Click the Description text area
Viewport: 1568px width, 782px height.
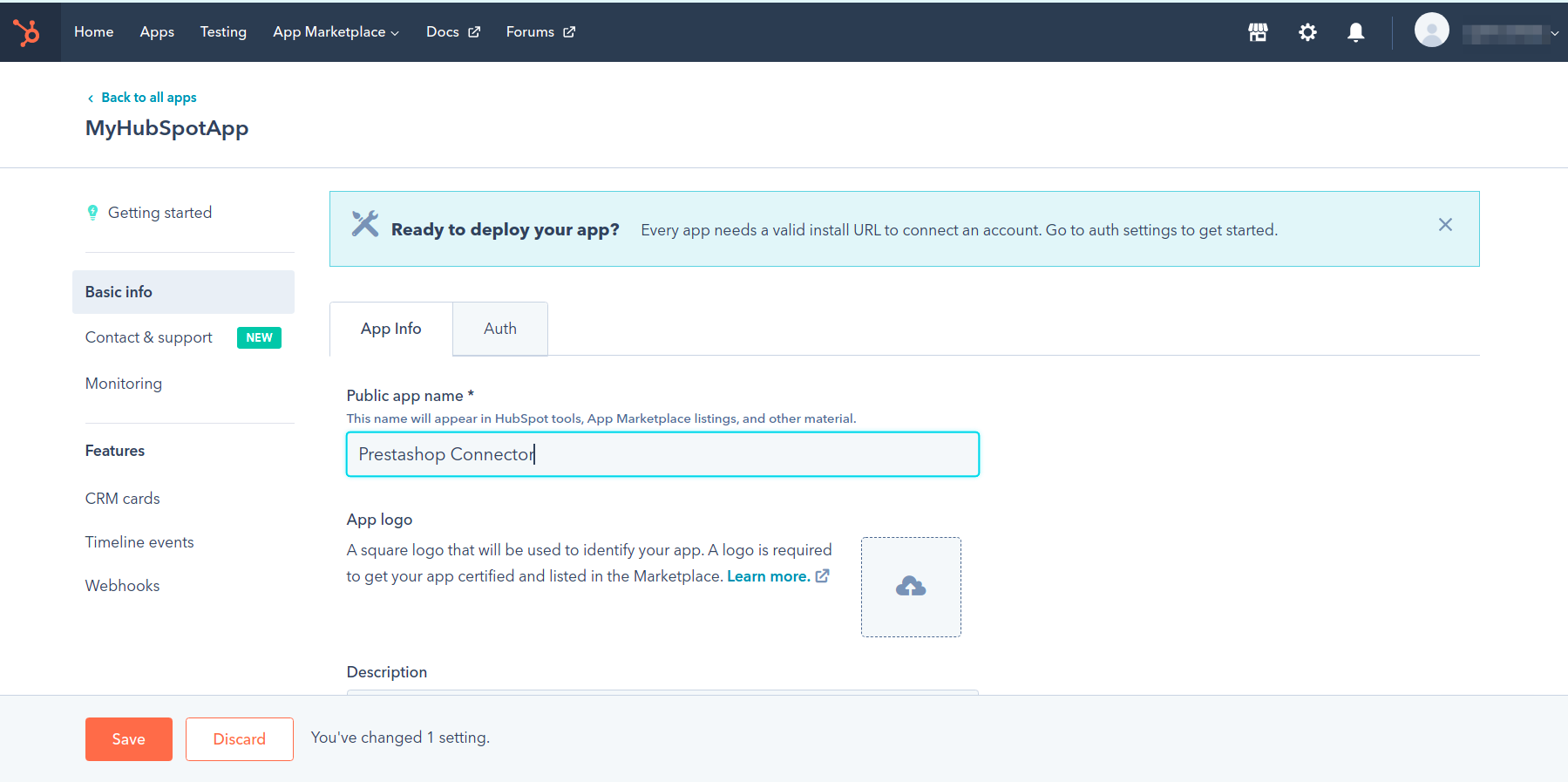(662, 692)
